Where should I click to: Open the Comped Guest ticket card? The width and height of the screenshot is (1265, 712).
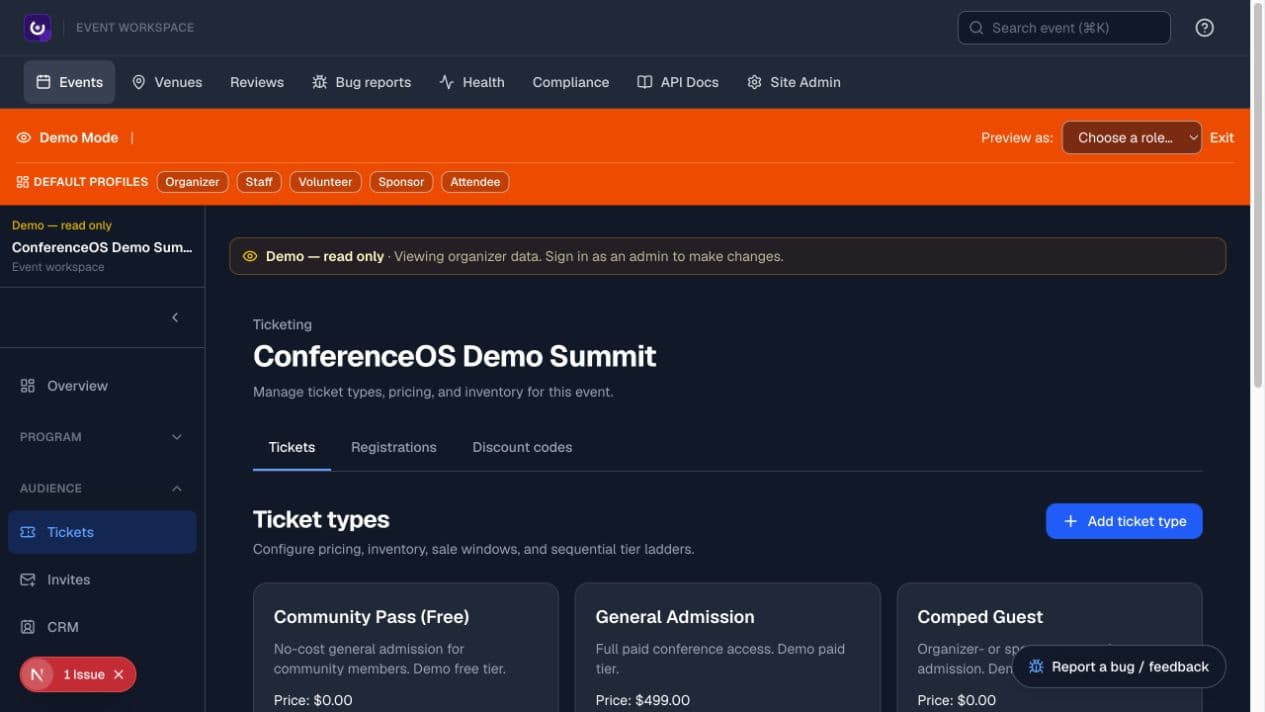(1049, 648)
